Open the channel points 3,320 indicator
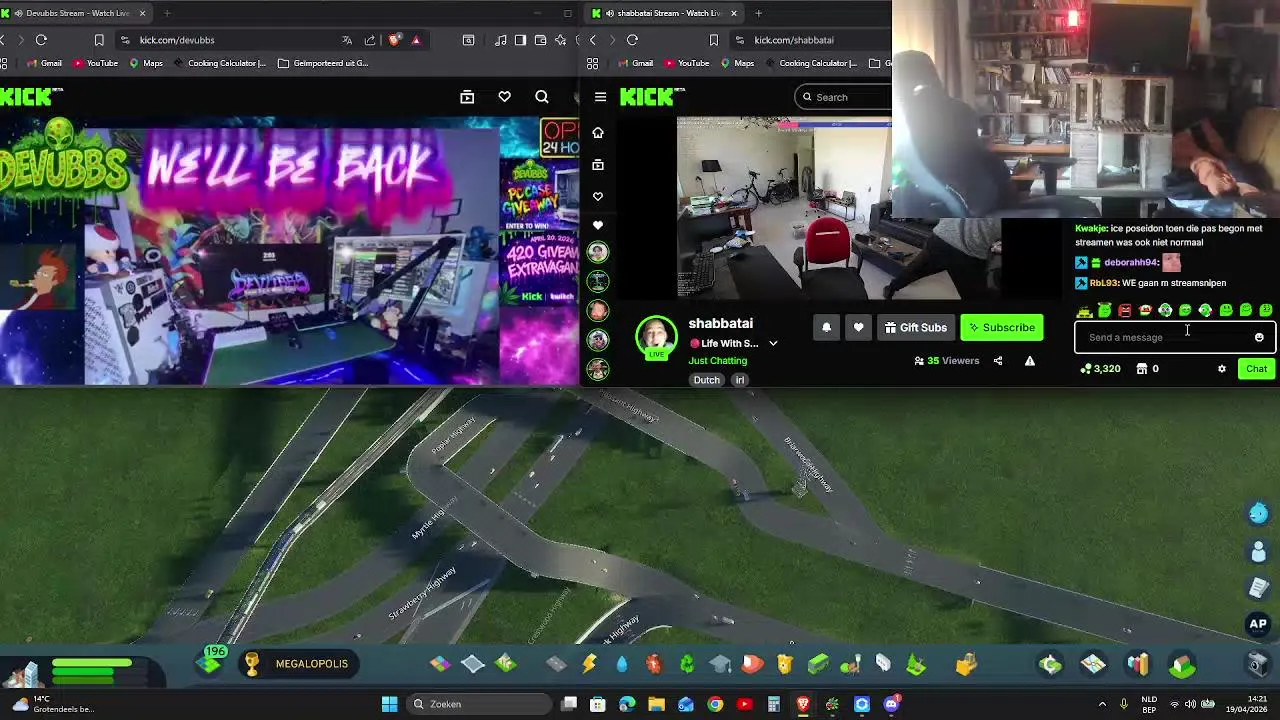The image size is (1280, 720). point(1100,369)
